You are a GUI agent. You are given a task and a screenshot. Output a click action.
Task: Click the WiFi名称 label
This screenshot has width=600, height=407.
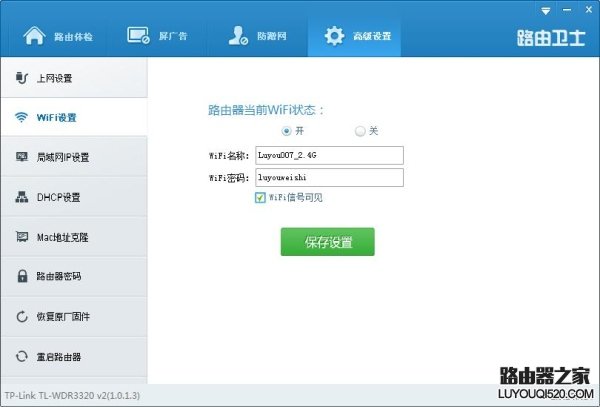pyautogui.click(x=229, y=156)
